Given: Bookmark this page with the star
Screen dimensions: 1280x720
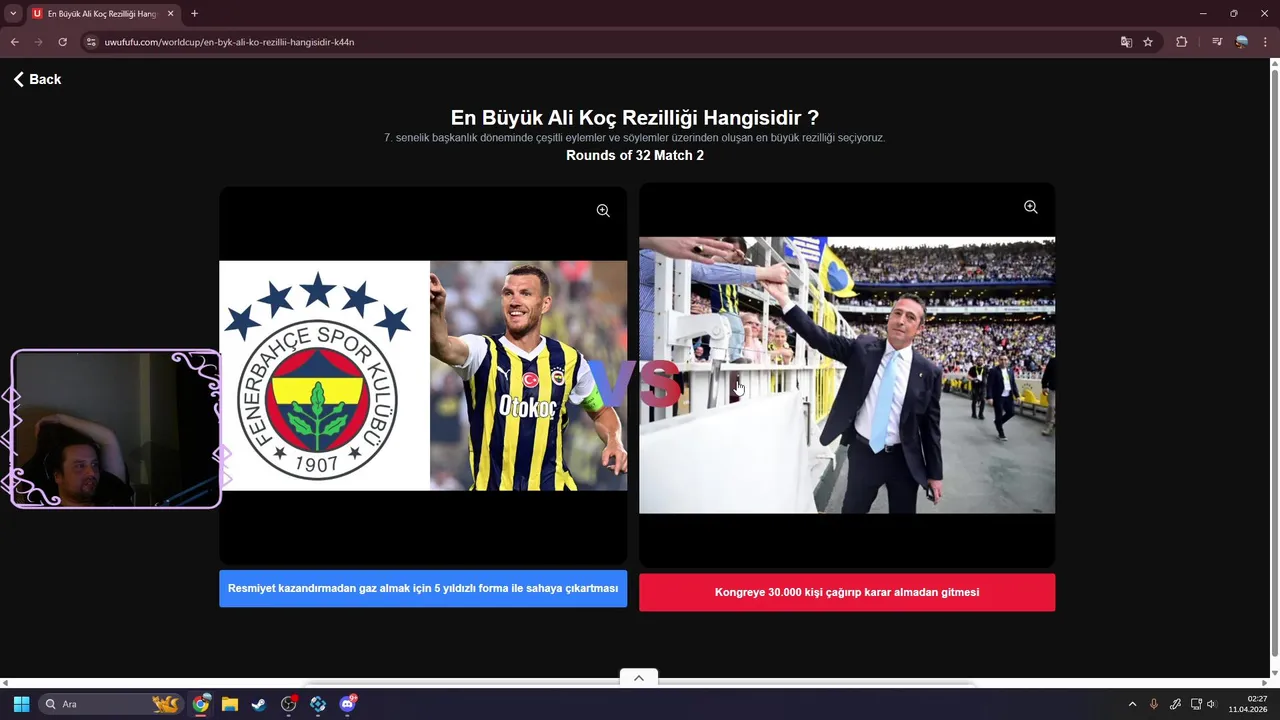Looking at the screenshot, I should [1148, 42].
